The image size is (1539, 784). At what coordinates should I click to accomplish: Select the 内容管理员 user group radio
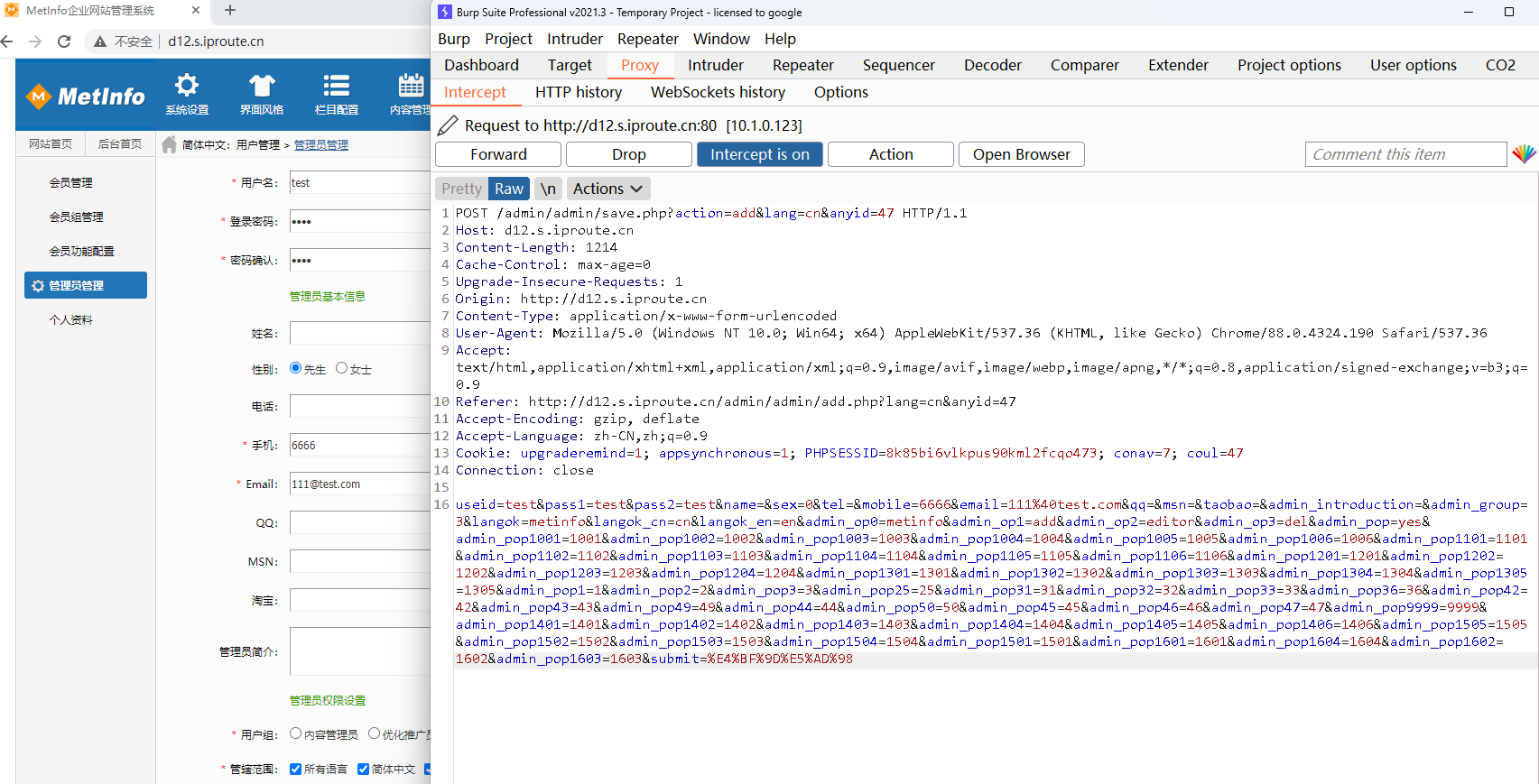pos(295,733)
